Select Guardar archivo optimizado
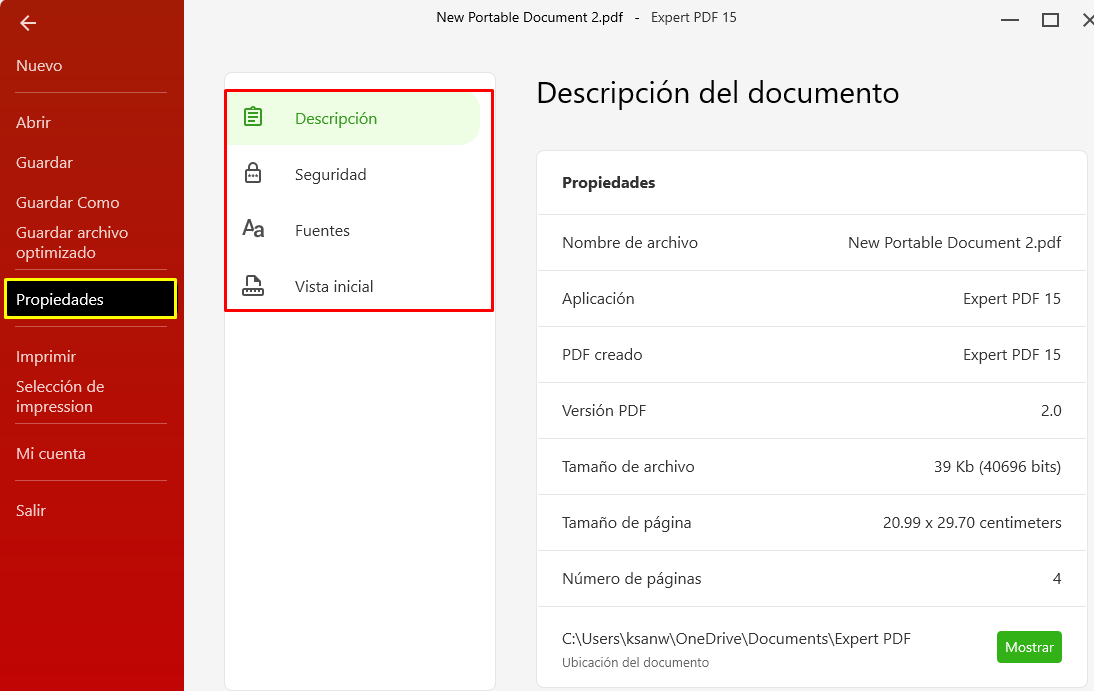Image resolution: width=1094 pixels, height=691 pixels. [72, 242]
